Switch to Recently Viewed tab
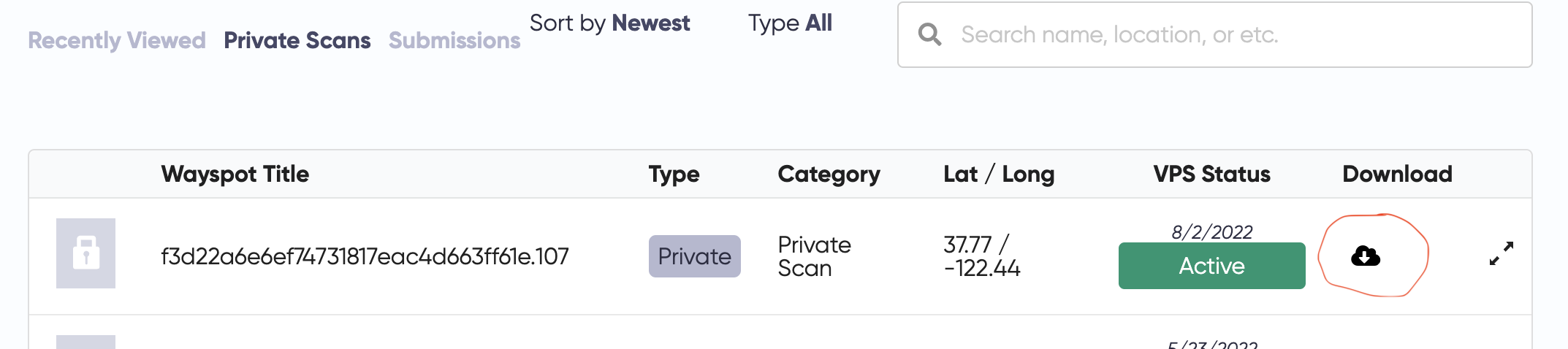This screenshot has width=1568, height=349. 117,40
